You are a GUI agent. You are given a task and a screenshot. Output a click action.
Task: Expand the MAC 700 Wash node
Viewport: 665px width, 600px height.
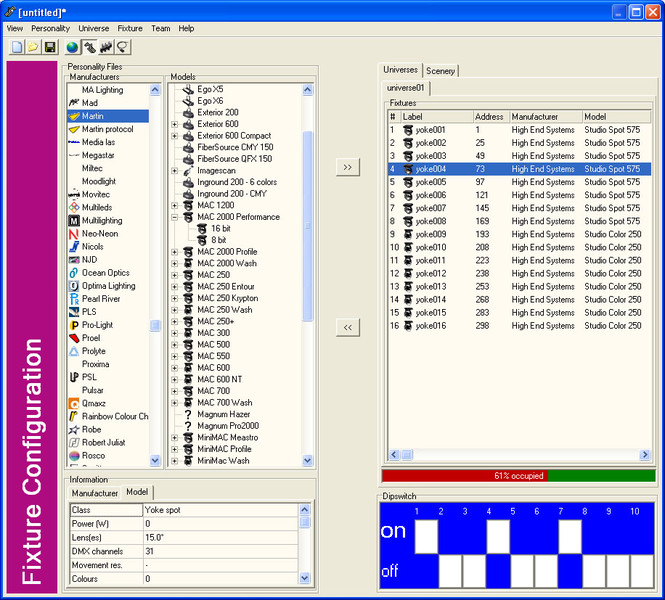coord(174,403)
